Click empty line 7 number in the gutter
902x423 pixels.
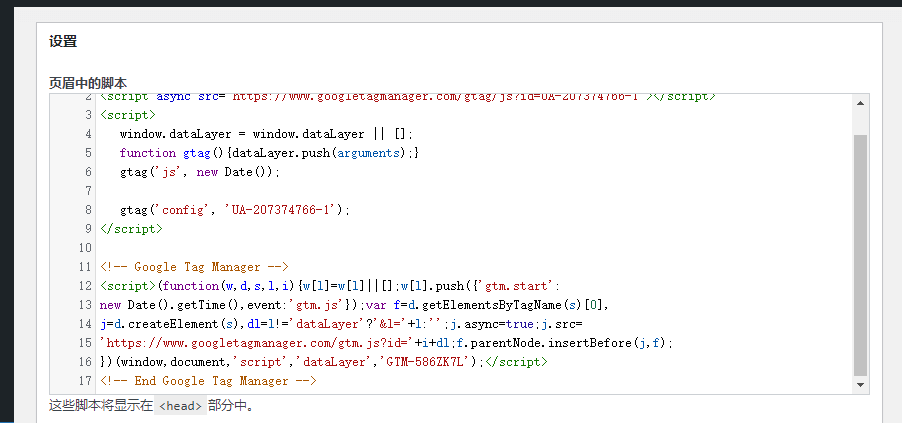click(x=89, y=191)
